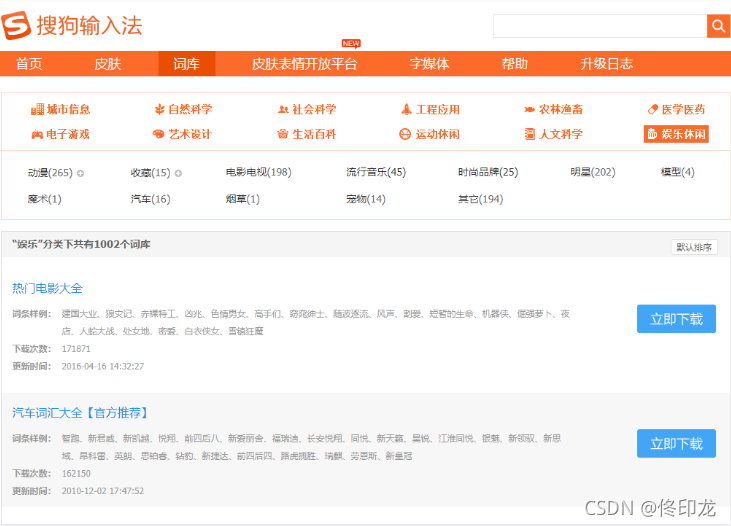
Task: Click download count 162150
Action: 76,473
